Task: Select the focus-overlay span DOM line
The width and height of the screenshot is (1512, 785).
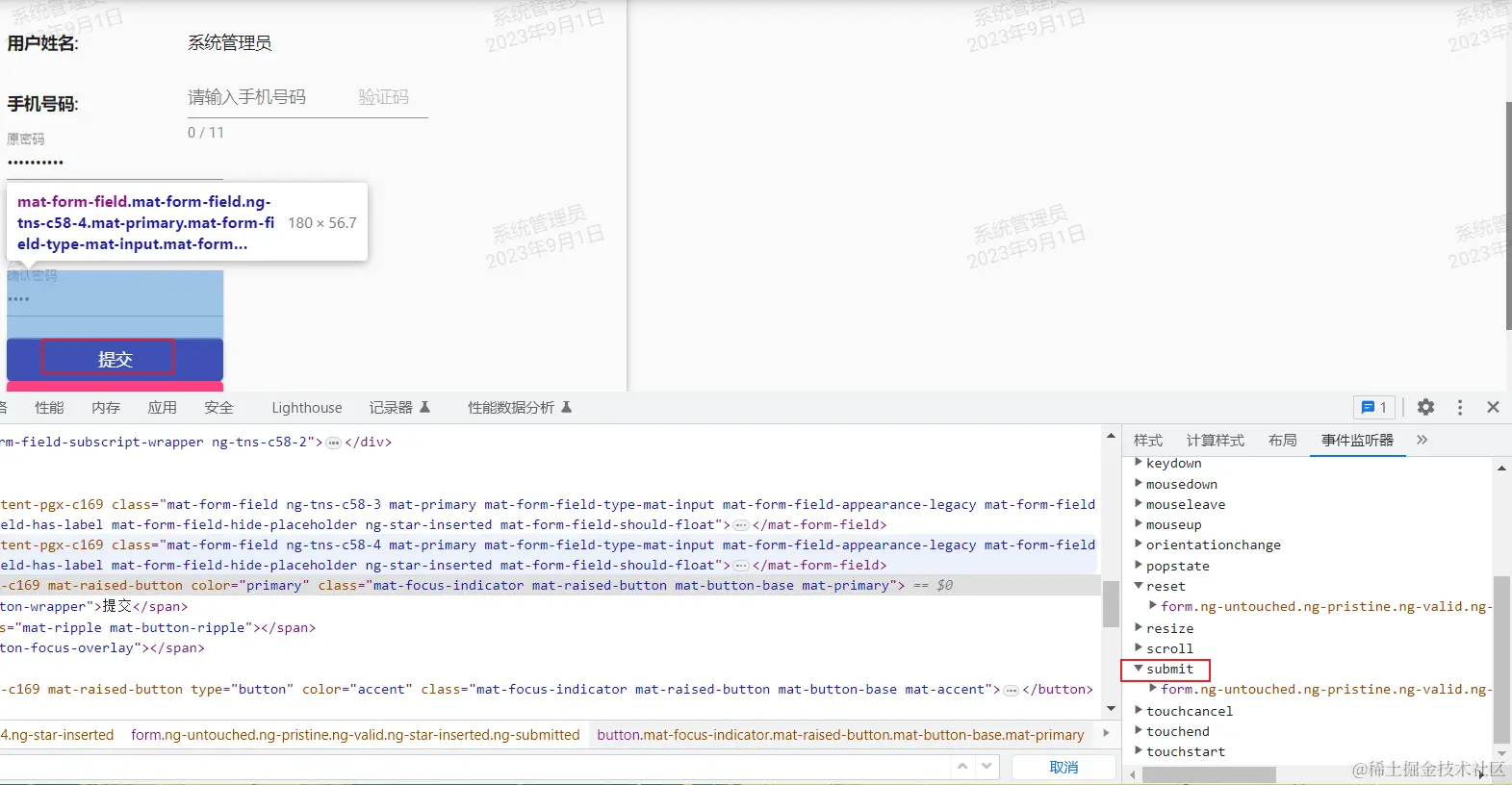Action: point(102,647)
